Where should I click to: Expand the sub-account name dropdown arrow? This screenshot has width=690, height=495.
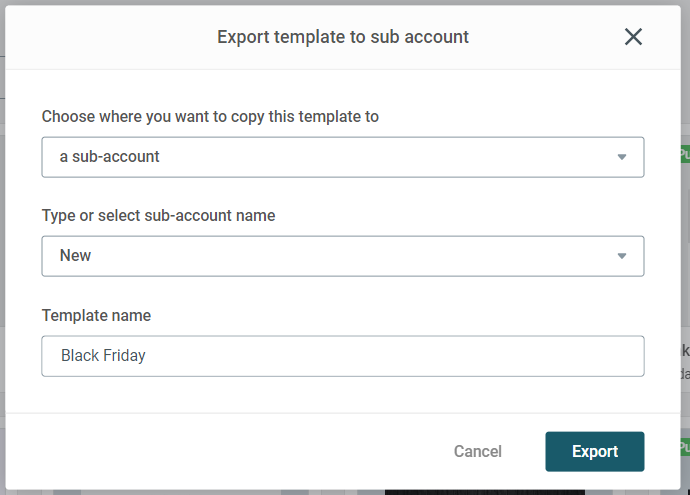[621, 256]
